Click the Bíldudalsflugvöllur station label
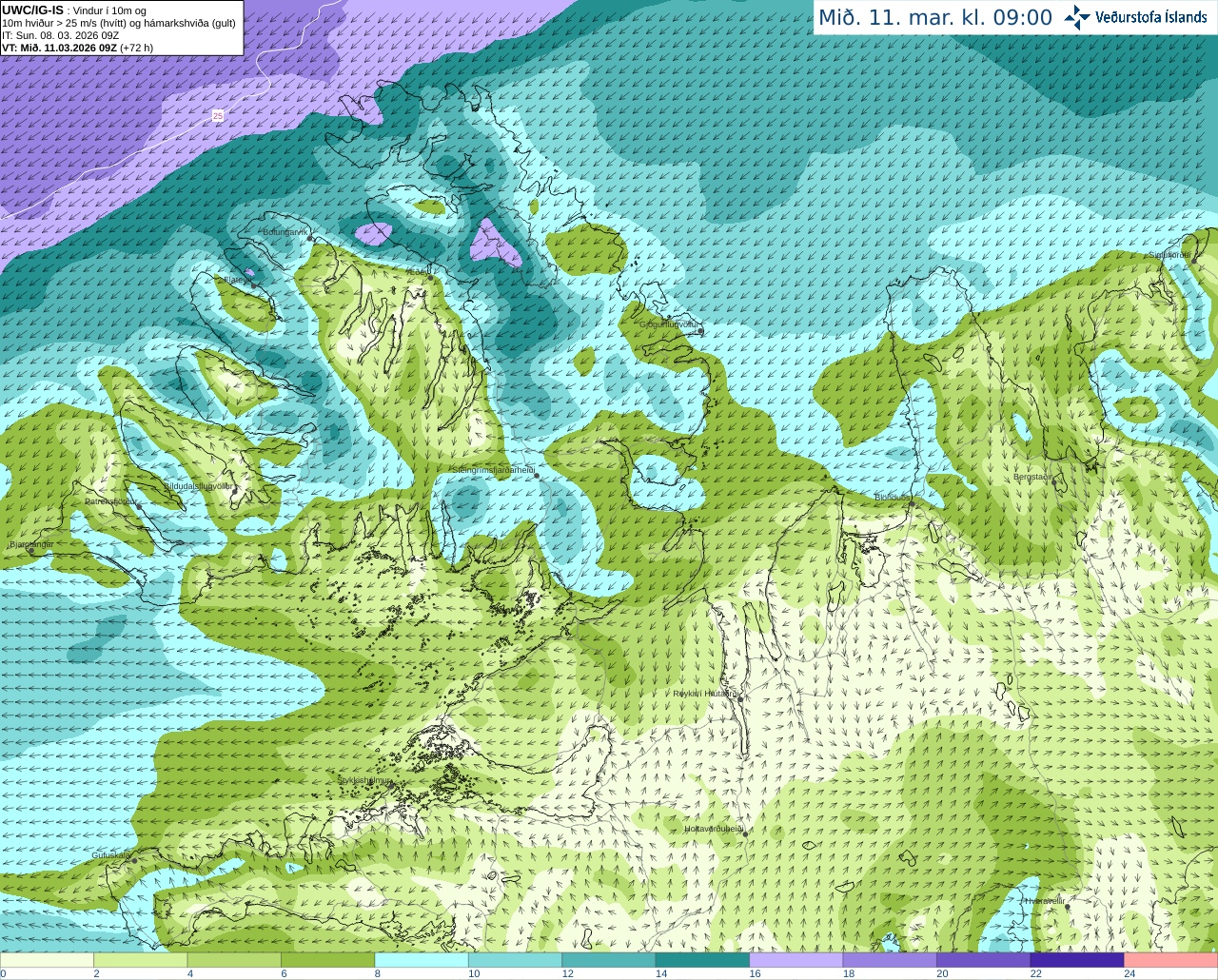Screen dimensions: 1218x980 click(x=198, y=485)
